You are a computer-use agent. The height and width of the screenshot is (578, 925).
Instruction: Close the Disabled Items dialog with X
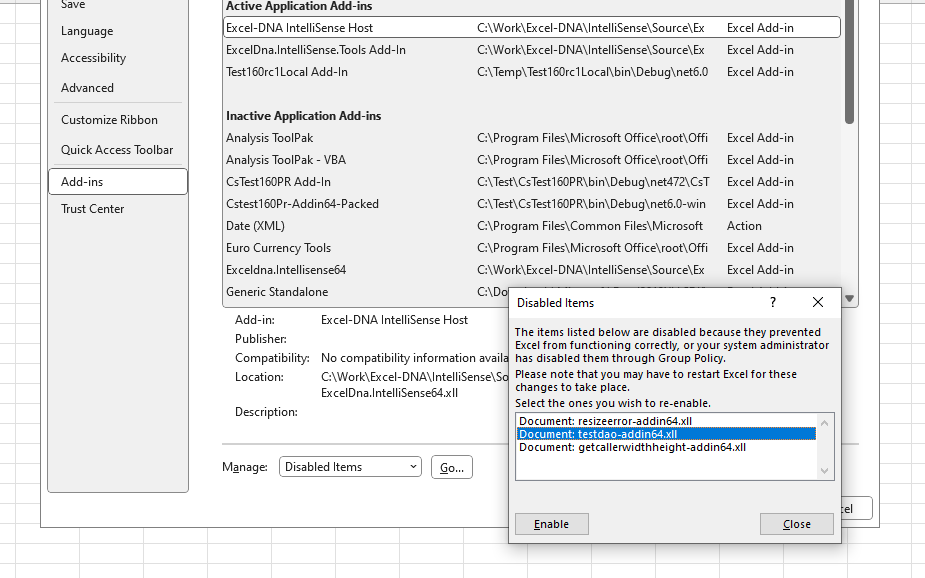[818, 303]
